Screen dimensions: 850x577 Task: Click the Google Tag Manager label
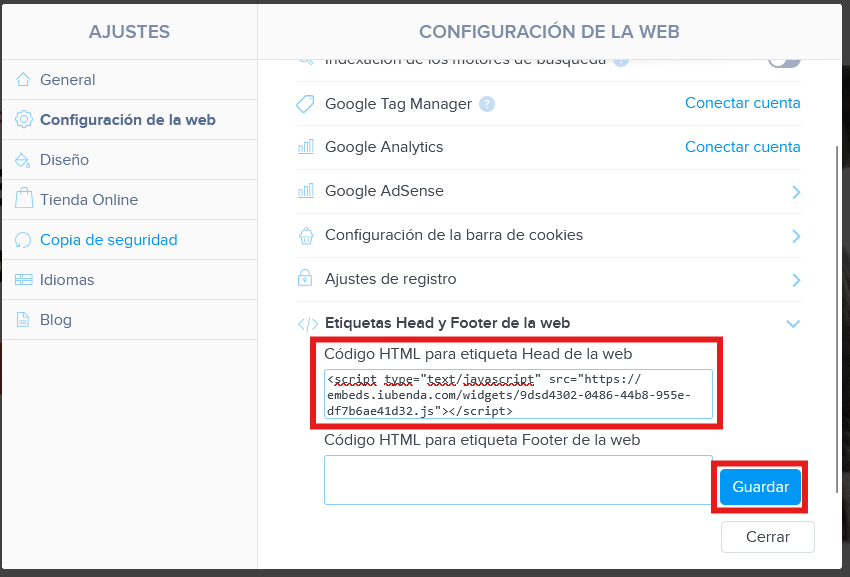click(x=398, y=104)
